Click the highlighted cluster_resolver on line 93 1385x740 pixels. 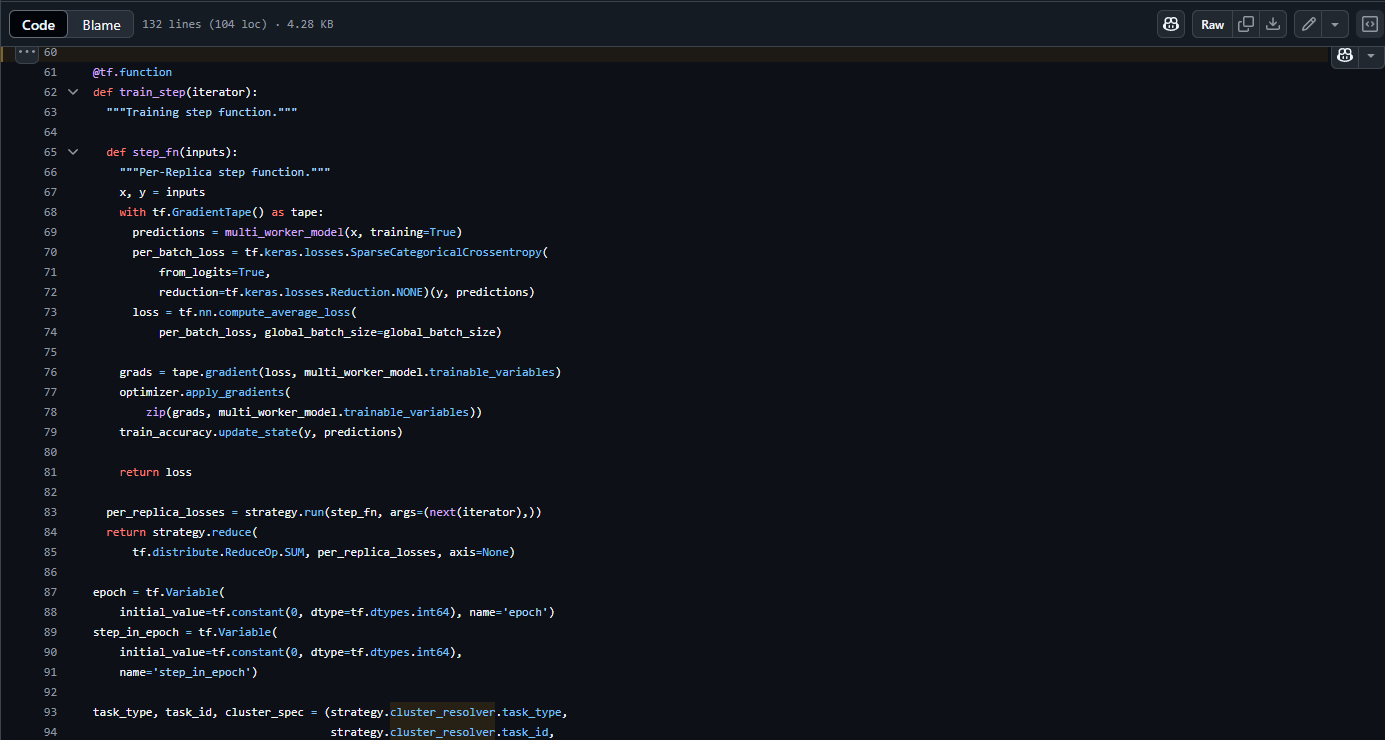443,712
